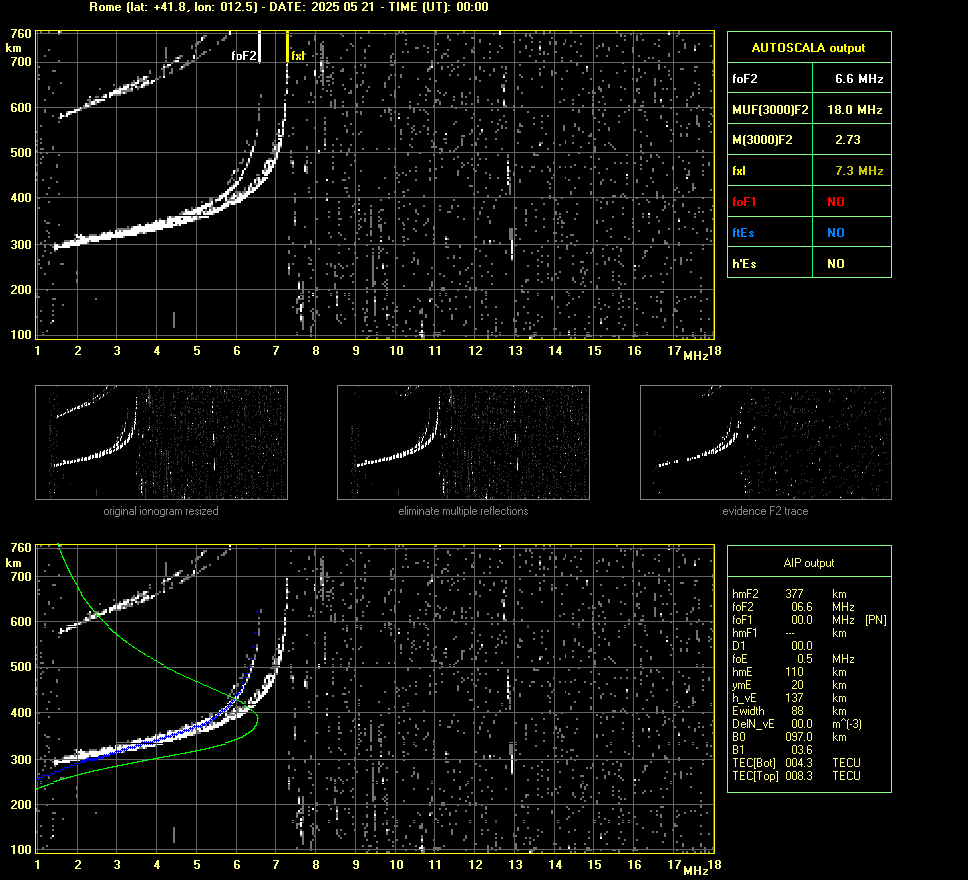Viewport: 968px width, 880px height.
Task: Click the Rome date and time header text
Action: click(x=288, y=7)
